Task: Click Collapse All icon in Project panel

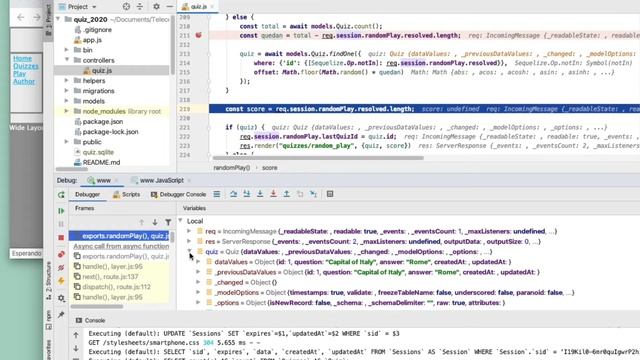Action: click(x=140, y=7)
